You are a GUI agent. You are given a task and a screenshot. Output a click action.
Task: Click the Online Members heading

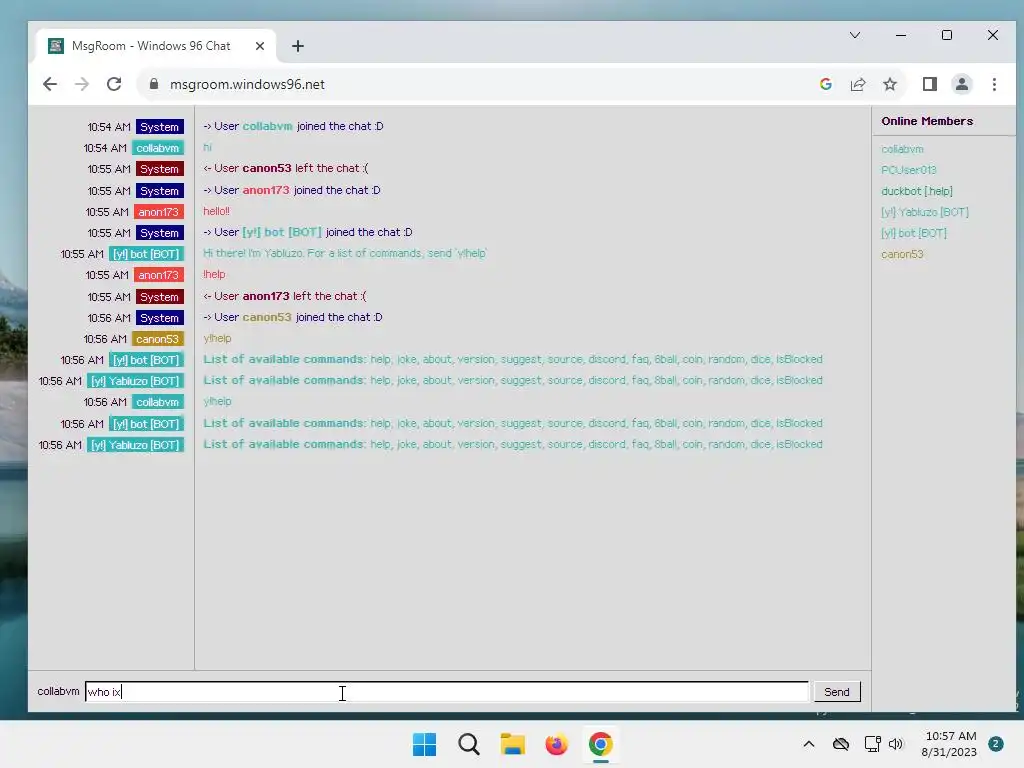(x=927, y=121)
